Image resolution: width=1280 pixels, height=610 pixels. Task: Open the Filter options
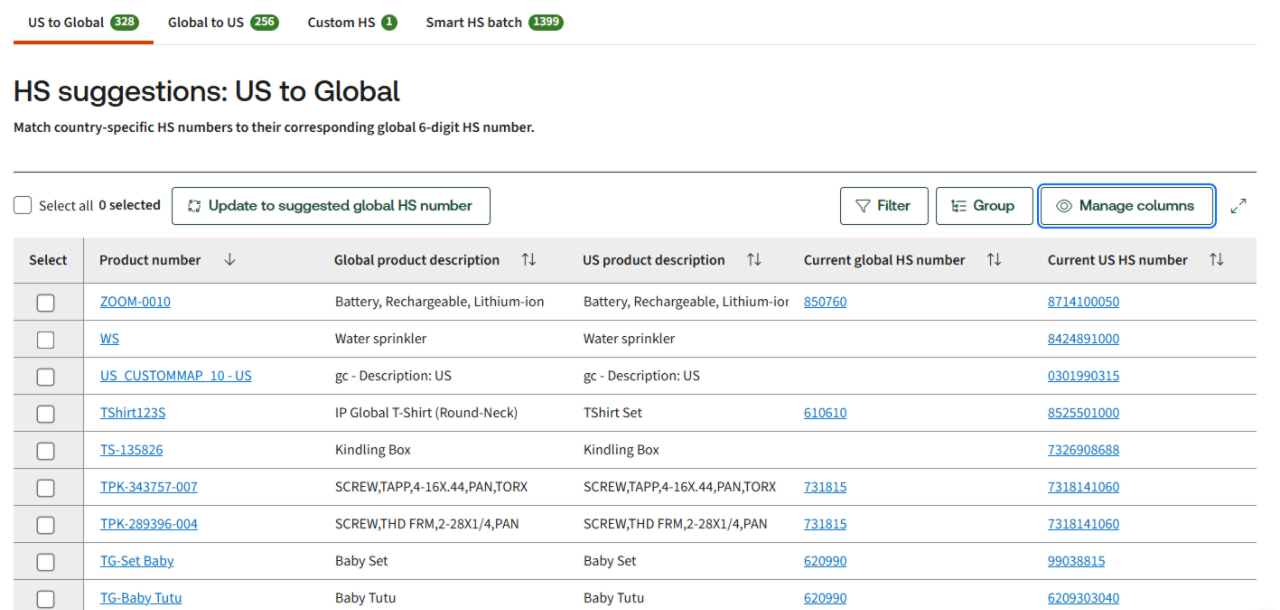[884, 206]
